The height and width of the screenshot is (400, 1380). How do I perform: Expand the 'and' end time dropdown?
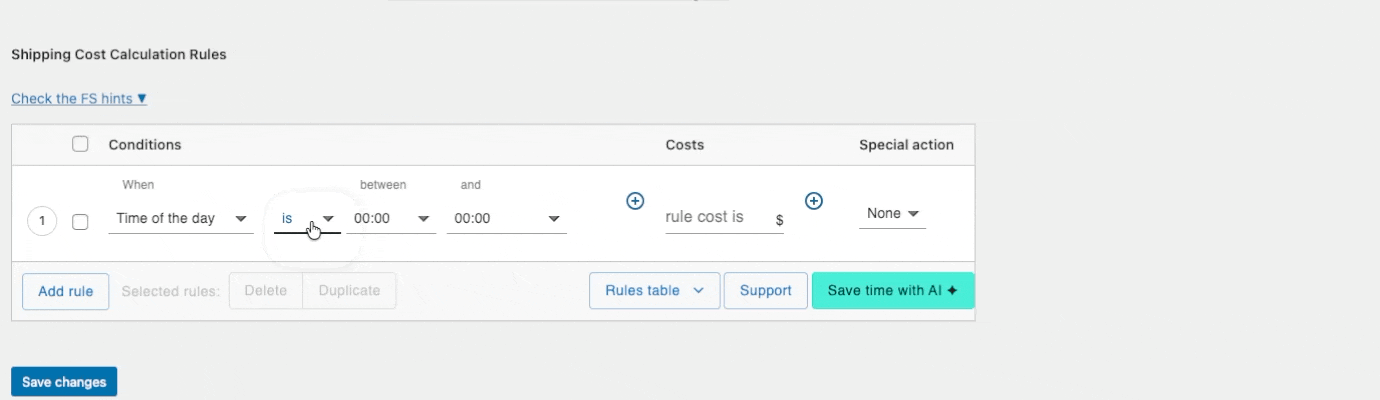point(506,219)
